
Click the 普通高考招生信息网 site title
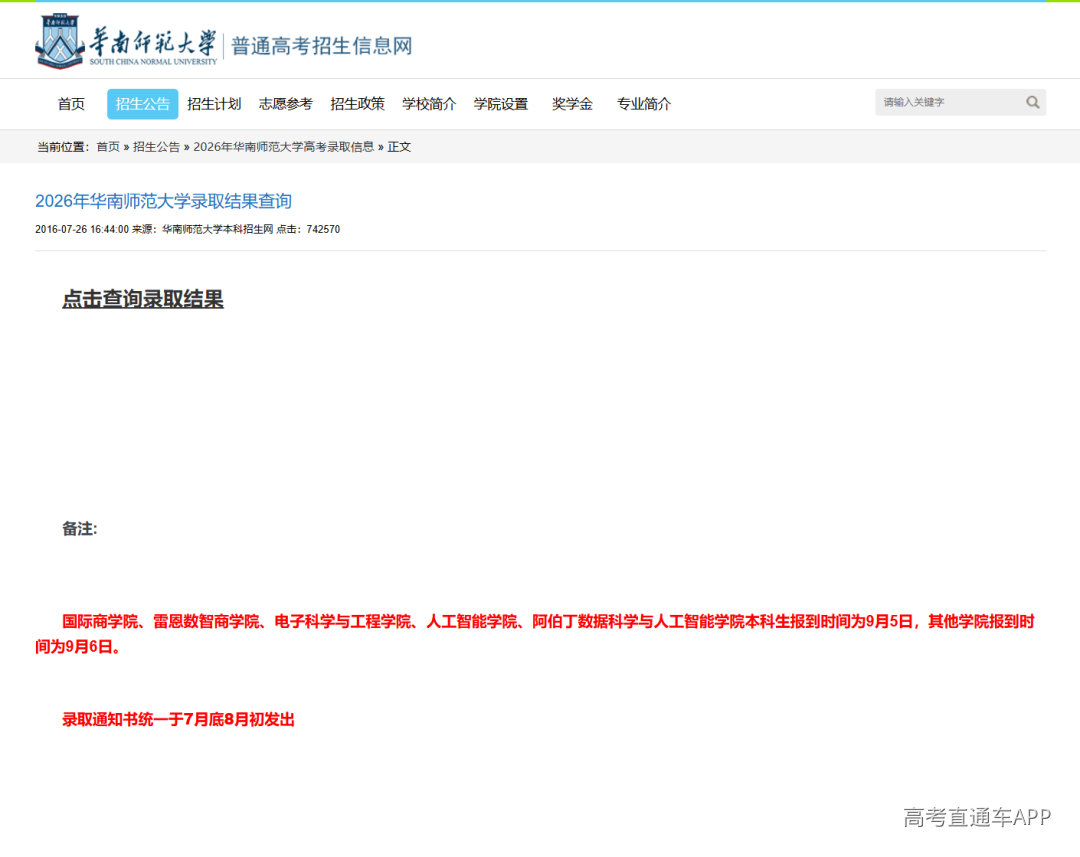pyautogui.click(x=322, y=46)
